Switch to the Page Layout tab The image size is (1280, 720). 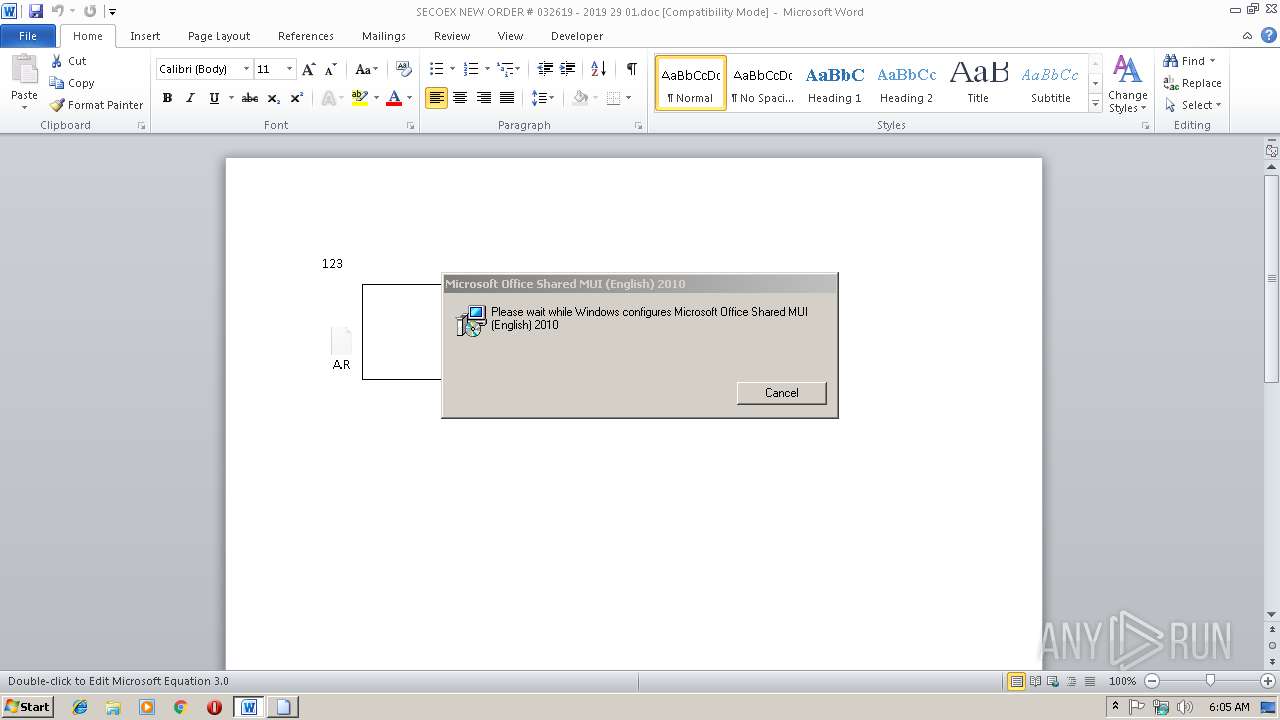coord(219,36)
